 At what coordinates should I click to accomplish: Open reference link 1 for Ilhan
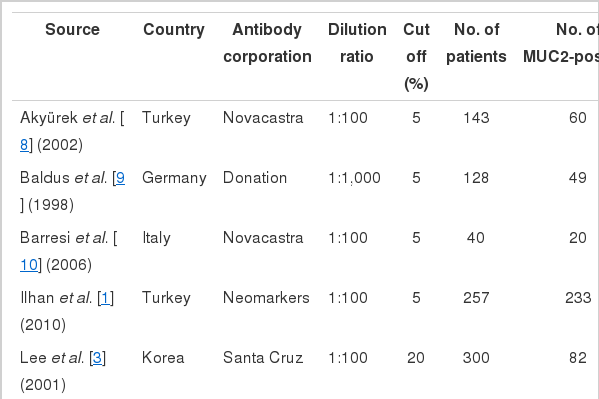click(105, 298)
